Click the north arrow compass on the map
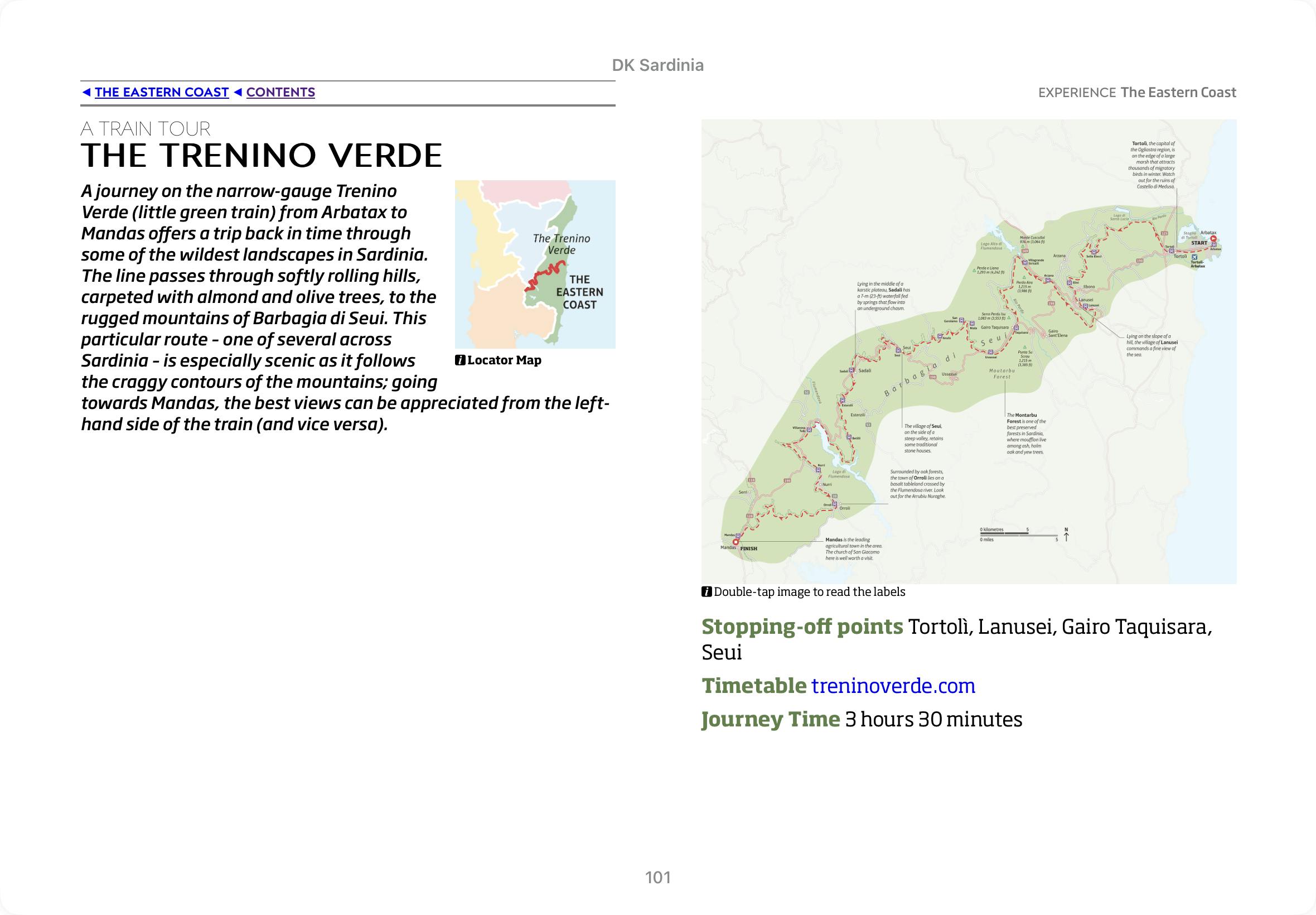1316x915 pixels. coord(1066,535)
